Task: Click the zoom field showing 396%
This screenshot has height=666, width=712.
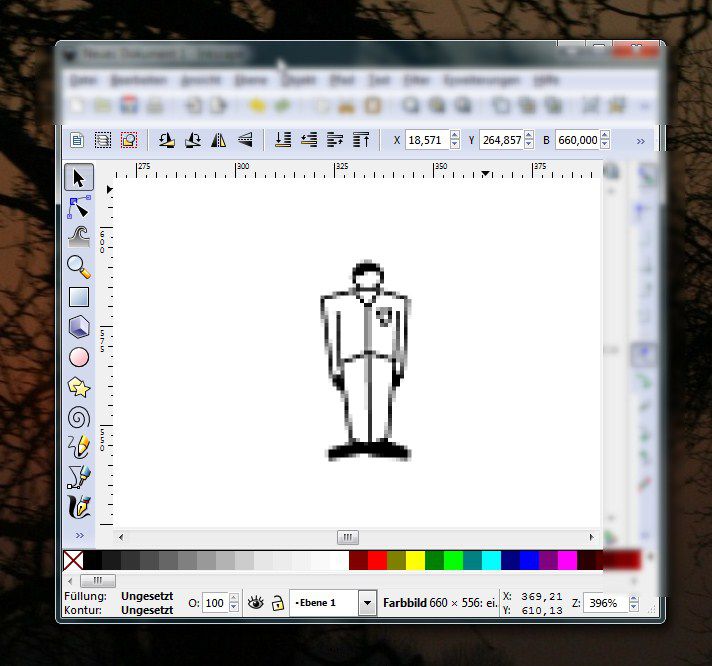Action: [605, 603]
